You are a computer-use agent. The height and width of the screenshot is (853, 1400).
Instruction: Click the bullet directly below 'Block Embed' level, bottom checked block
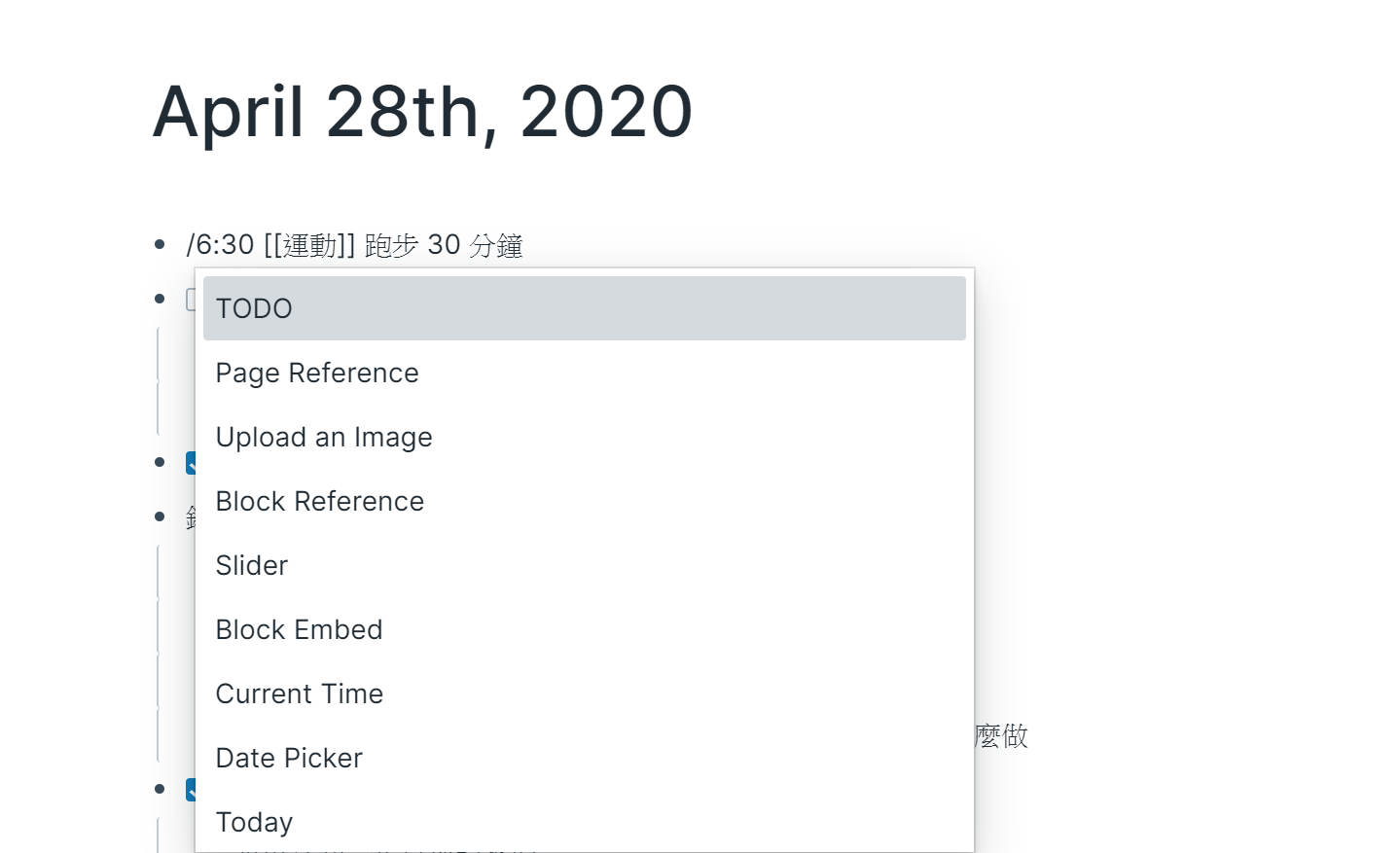[160, 789]
